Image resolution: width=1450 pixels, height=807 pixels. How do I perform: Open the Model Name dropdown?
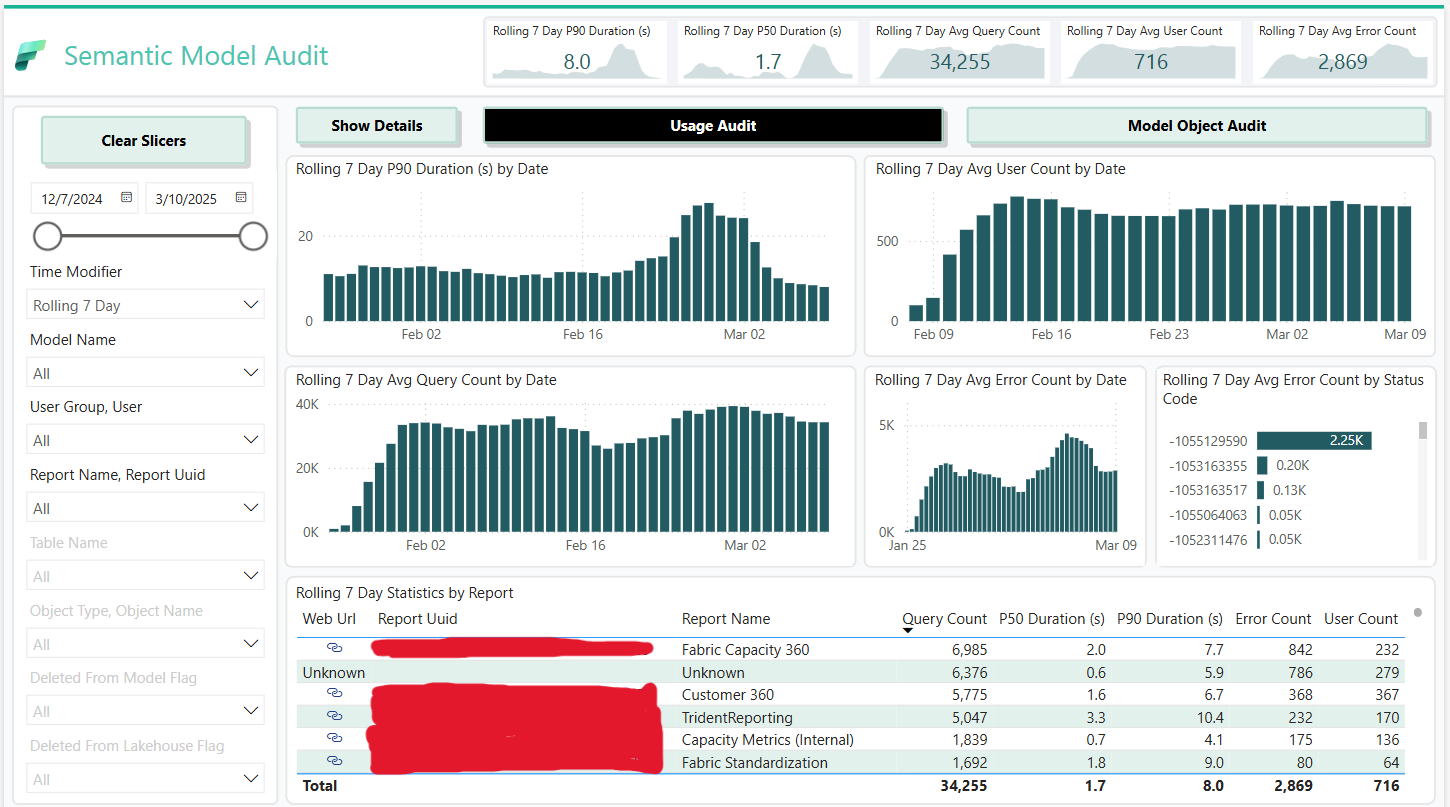point(145,372)
